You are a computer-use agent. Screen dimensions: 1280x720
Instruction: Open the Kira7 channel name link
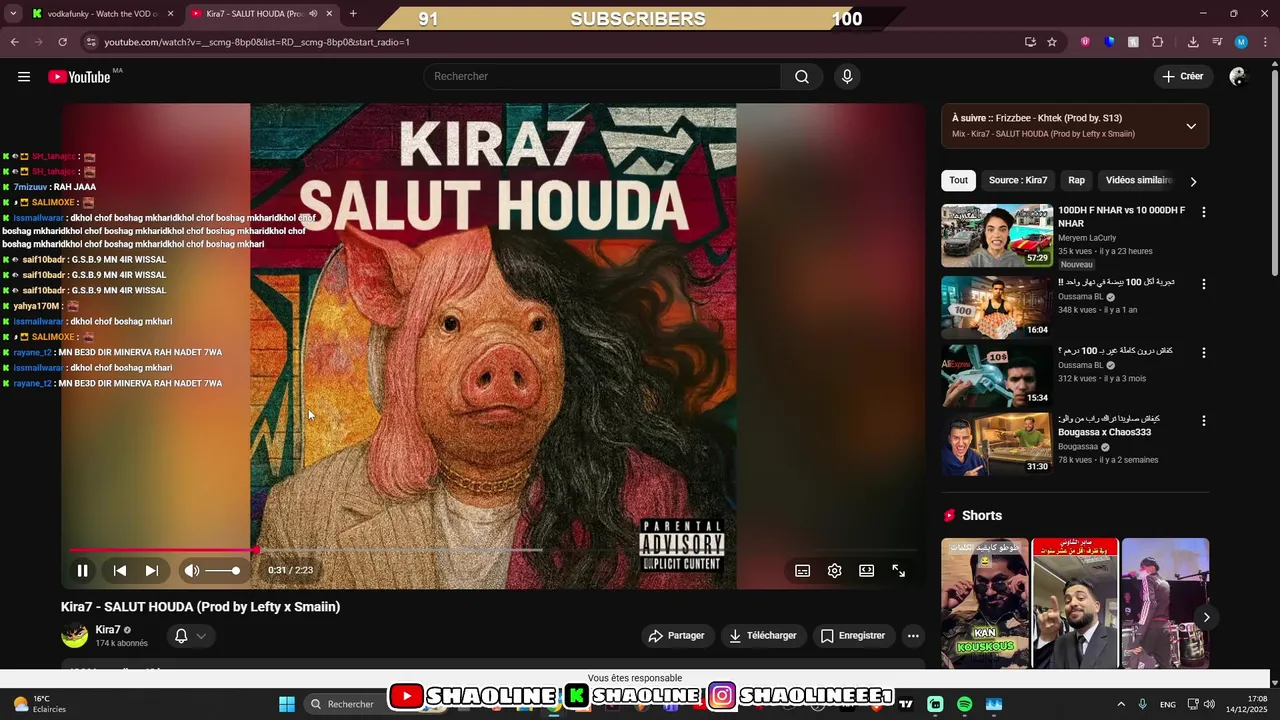pos(108,630)
